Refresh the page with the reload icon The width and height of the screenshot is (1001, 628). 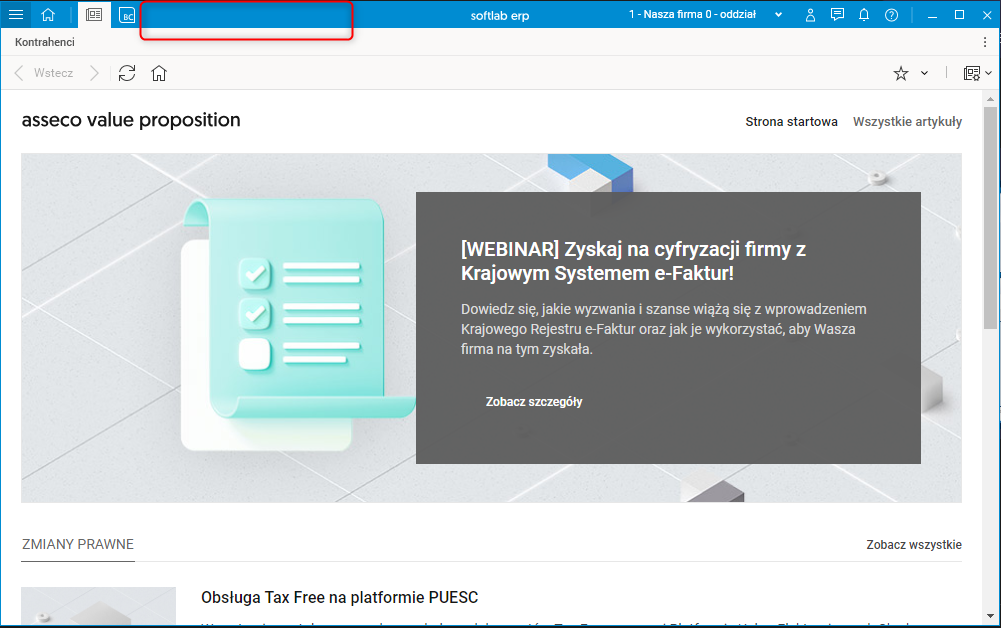click(x=127, y=73)
